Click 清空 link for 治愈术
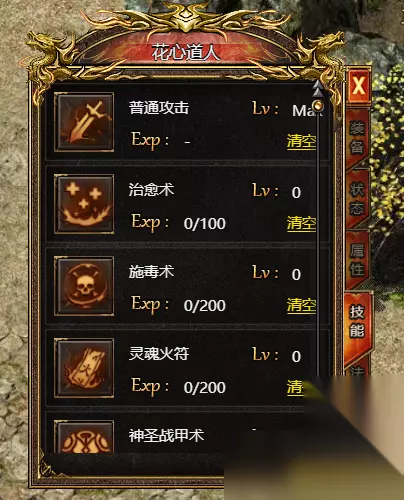This screenshot has width=404, height=500. coord(301,223)
